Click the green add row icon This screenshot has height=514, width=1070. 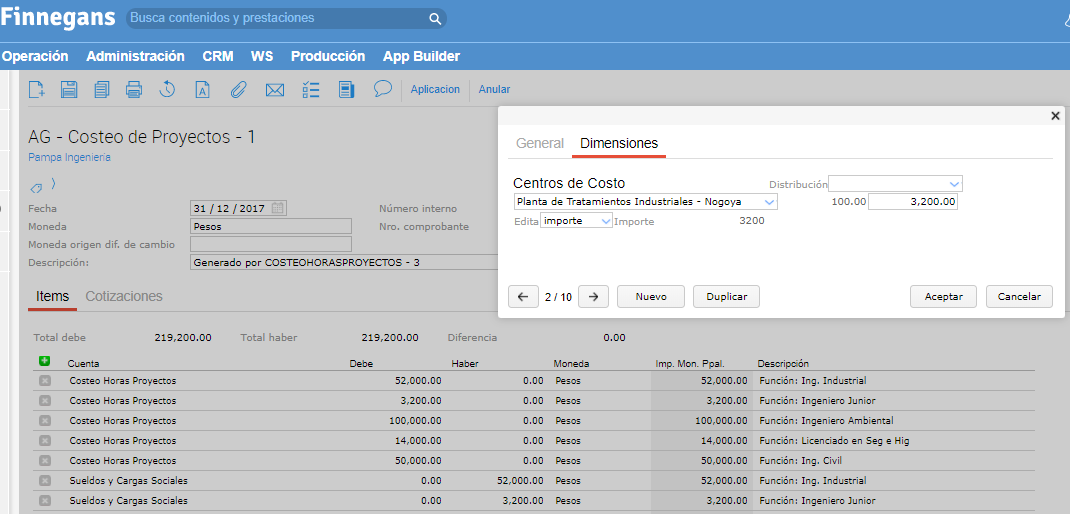point(44,361)
